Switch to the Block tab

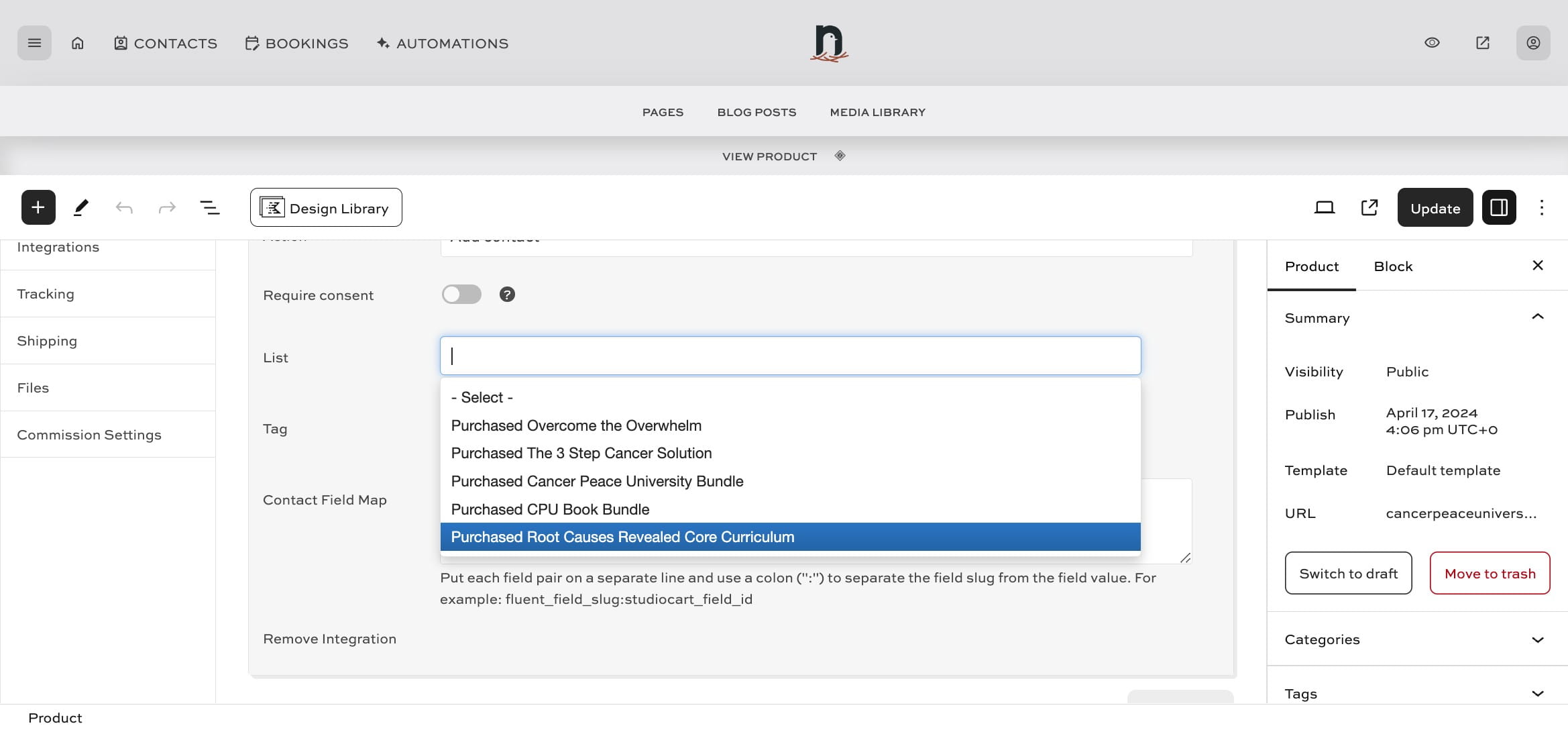[x=1393, y=266]
